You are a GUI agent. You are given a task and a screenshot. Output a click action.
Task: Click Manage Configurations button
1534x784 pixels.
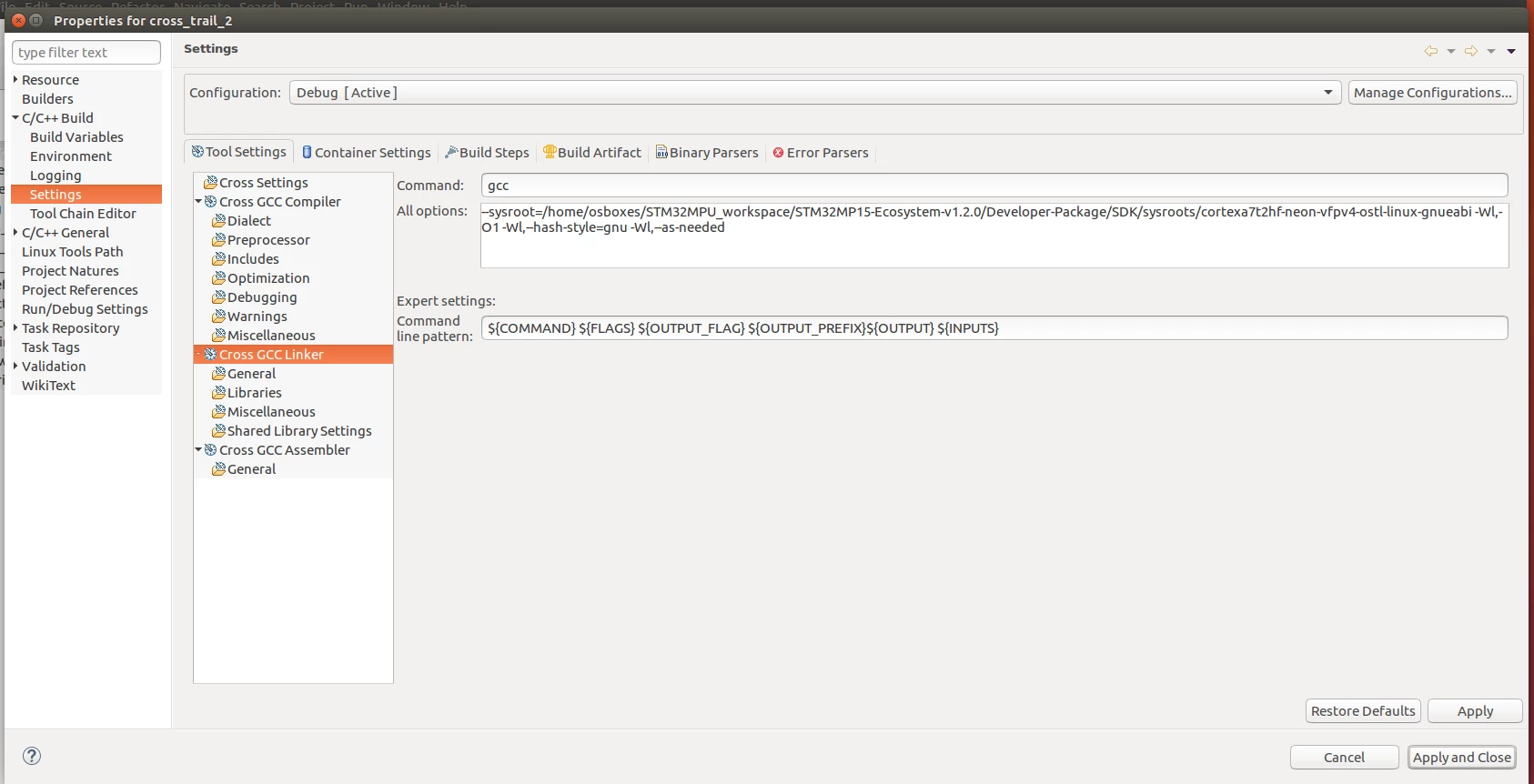(1432, 93)
